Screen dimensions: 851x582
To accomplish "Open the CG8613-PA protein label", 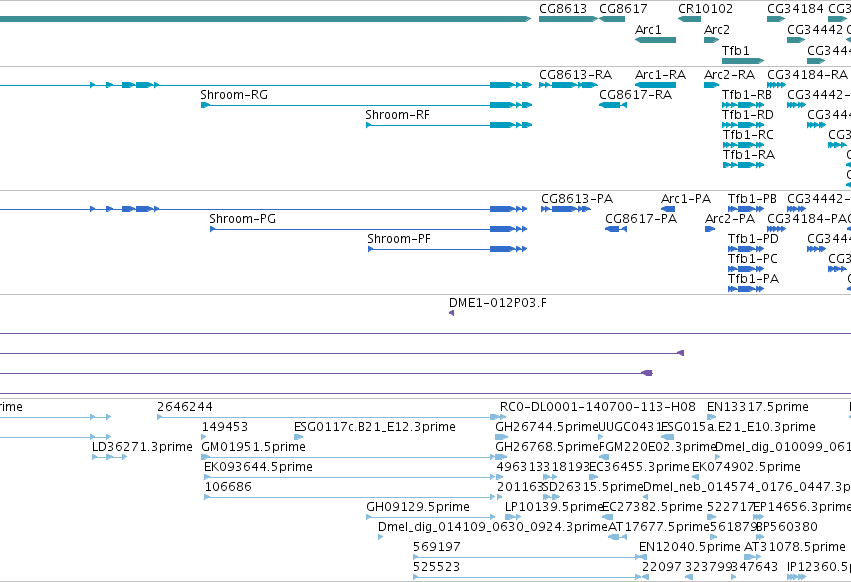I will (x=577, y=199).
